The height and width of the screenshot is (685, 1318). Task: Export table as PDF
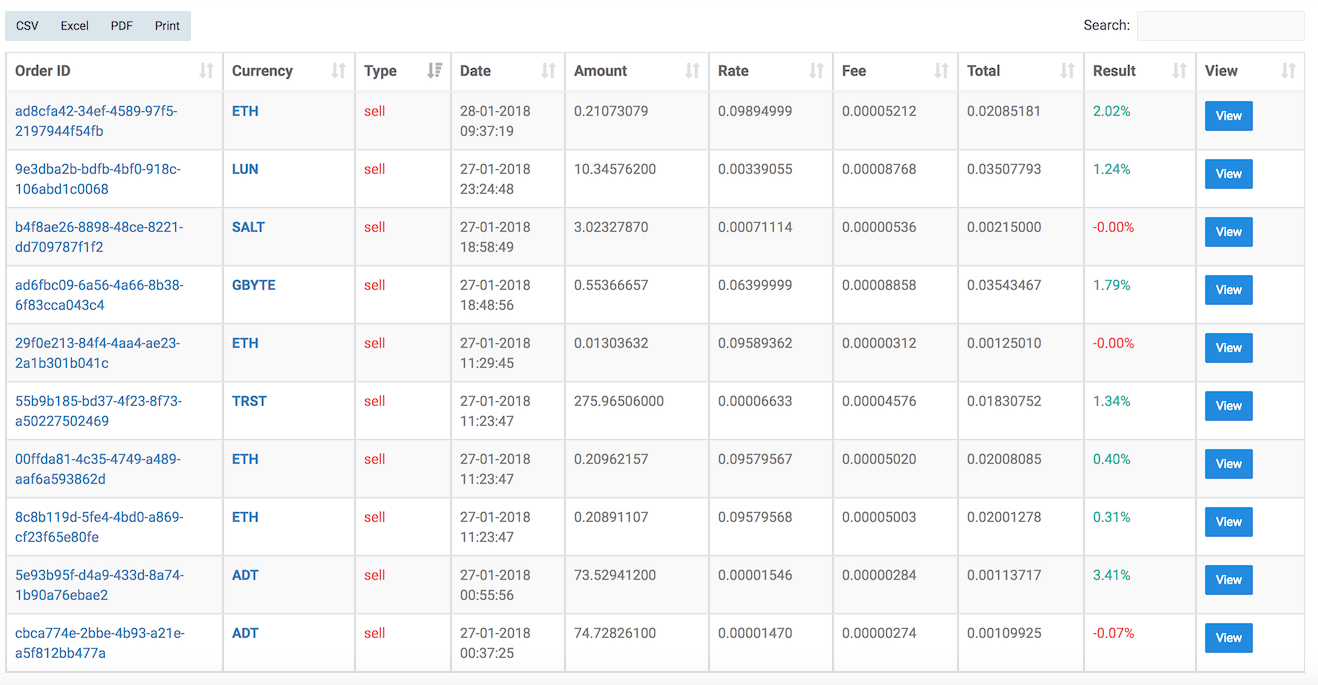[121, 26]
